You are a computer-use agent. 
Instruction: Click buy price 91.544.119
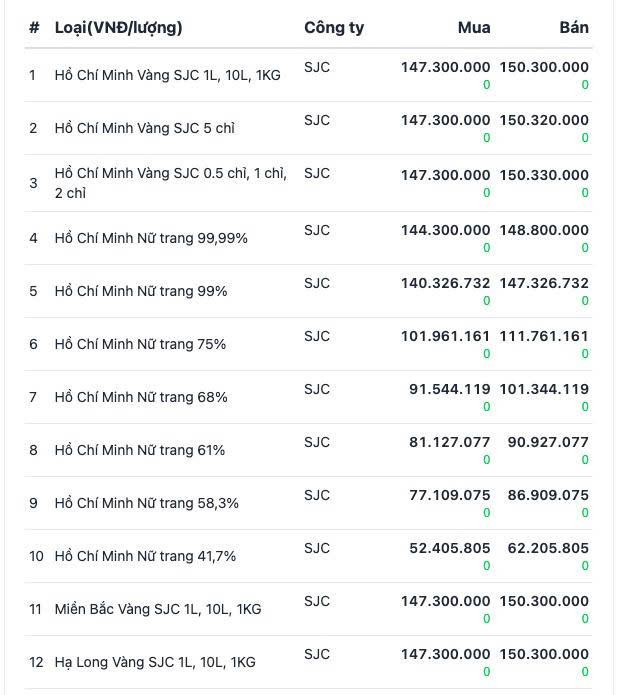tap(450, 389)
